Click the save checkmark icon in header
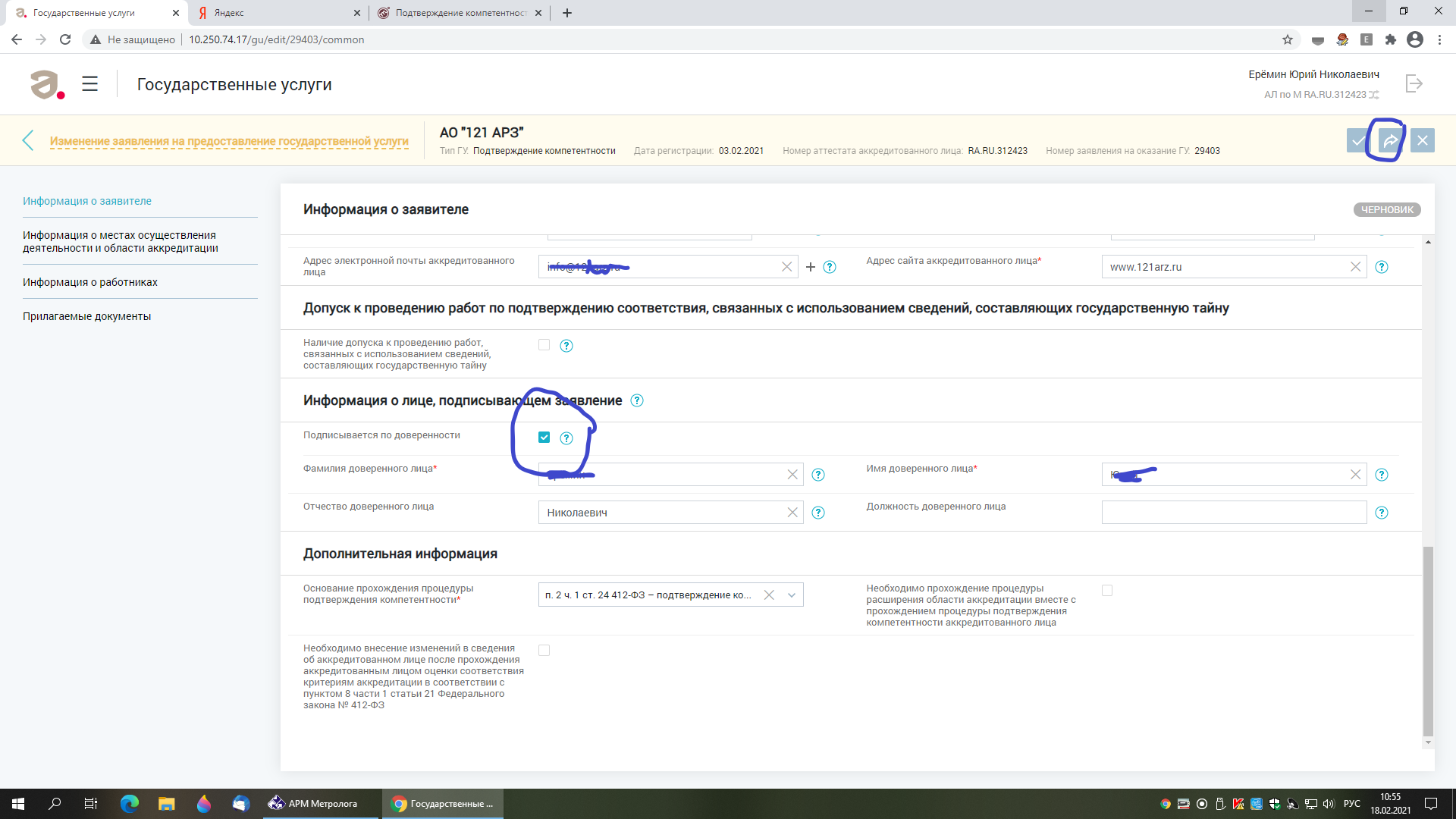Screen dimensions: 1456x819 (x=1357, y=140)
